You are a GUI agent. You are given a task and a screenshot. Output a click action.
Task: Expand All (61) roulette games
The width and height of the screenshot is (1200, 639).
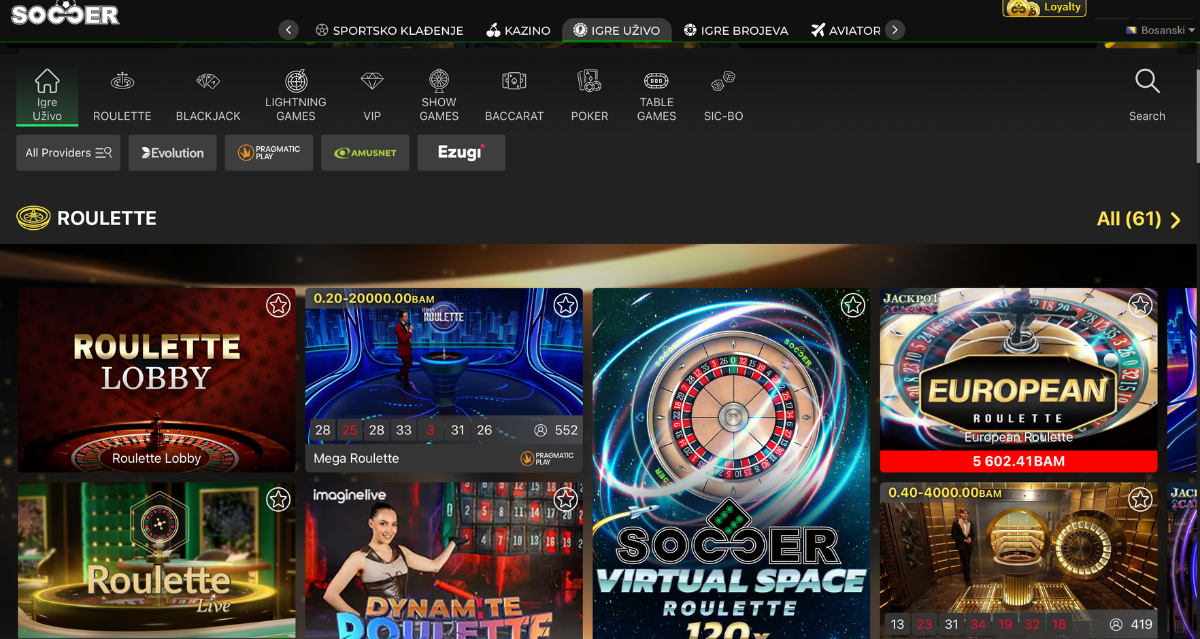point(1139,219)
